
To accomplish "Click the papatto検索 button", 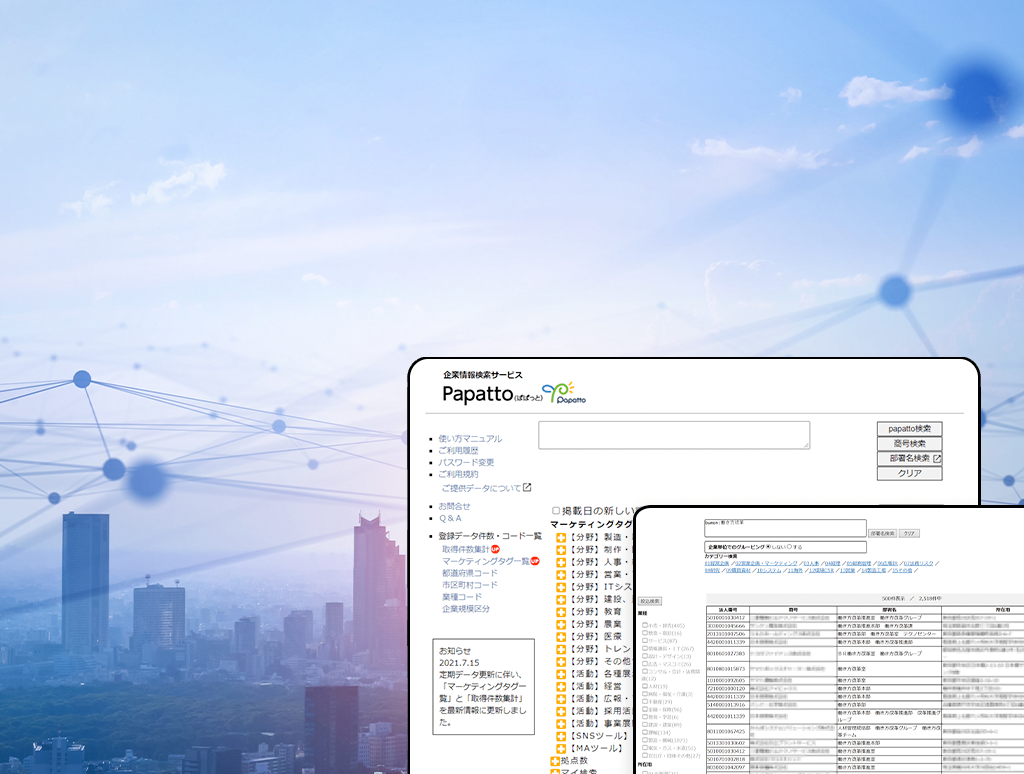I will coord(909,429).
